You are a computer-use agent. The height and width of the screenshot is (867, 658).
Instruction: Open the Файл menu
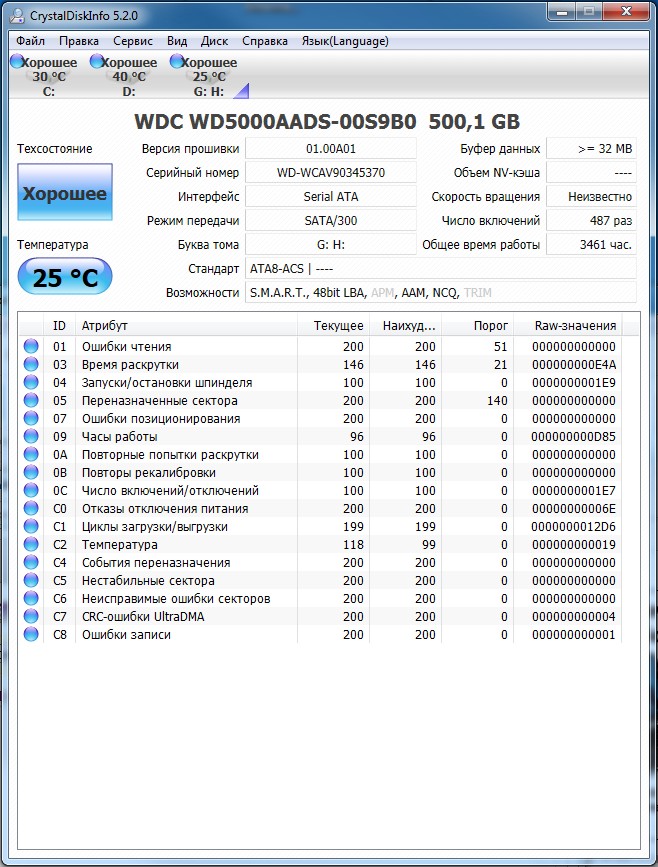pos(30,41)
